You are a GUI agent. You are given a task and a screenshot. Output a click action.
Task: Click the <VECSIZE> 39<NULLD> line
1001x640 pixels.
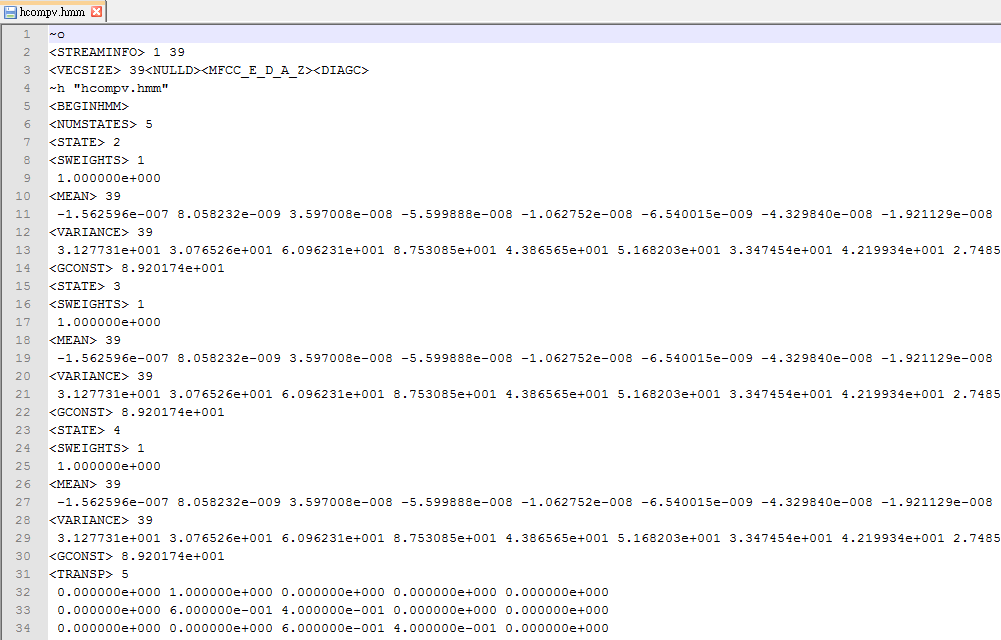click(x=209, y=70)
